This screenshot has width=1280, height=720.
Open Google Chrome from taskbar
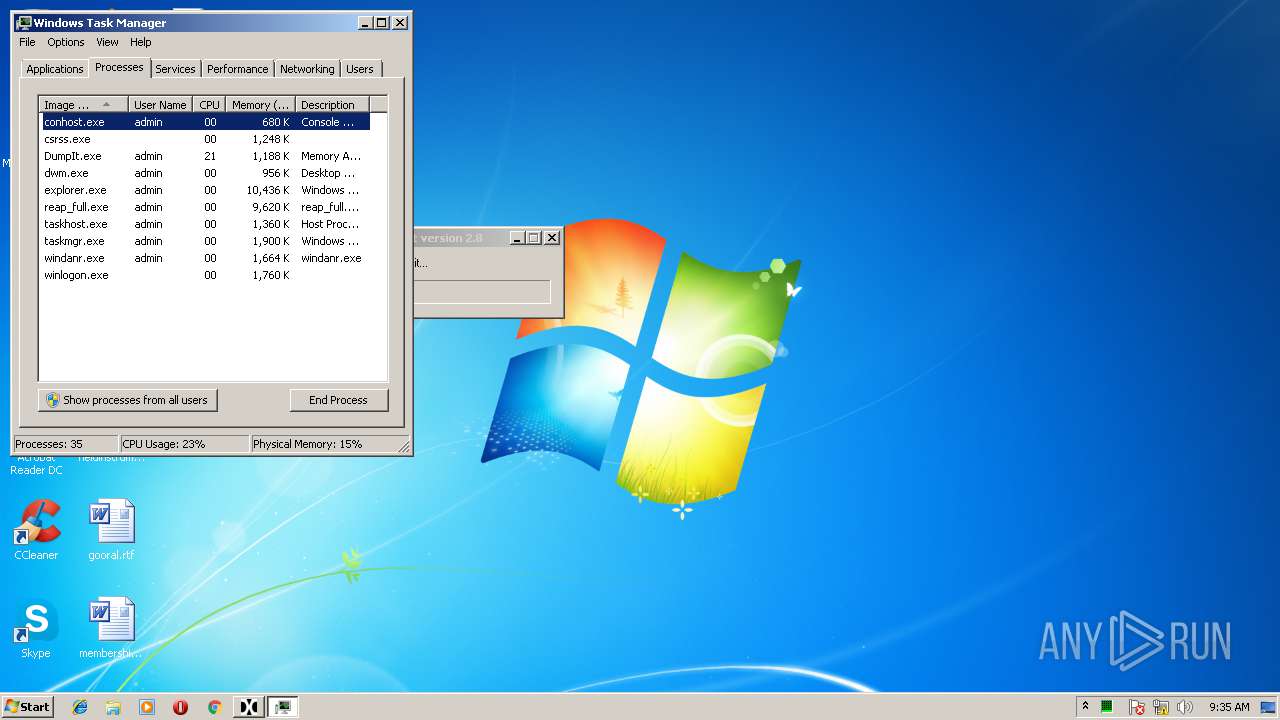tap(214, 707)
